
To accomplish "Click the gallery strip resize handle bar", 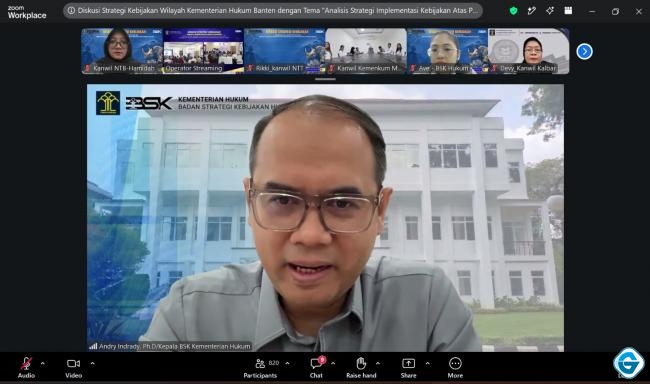I will pos(325,79).
